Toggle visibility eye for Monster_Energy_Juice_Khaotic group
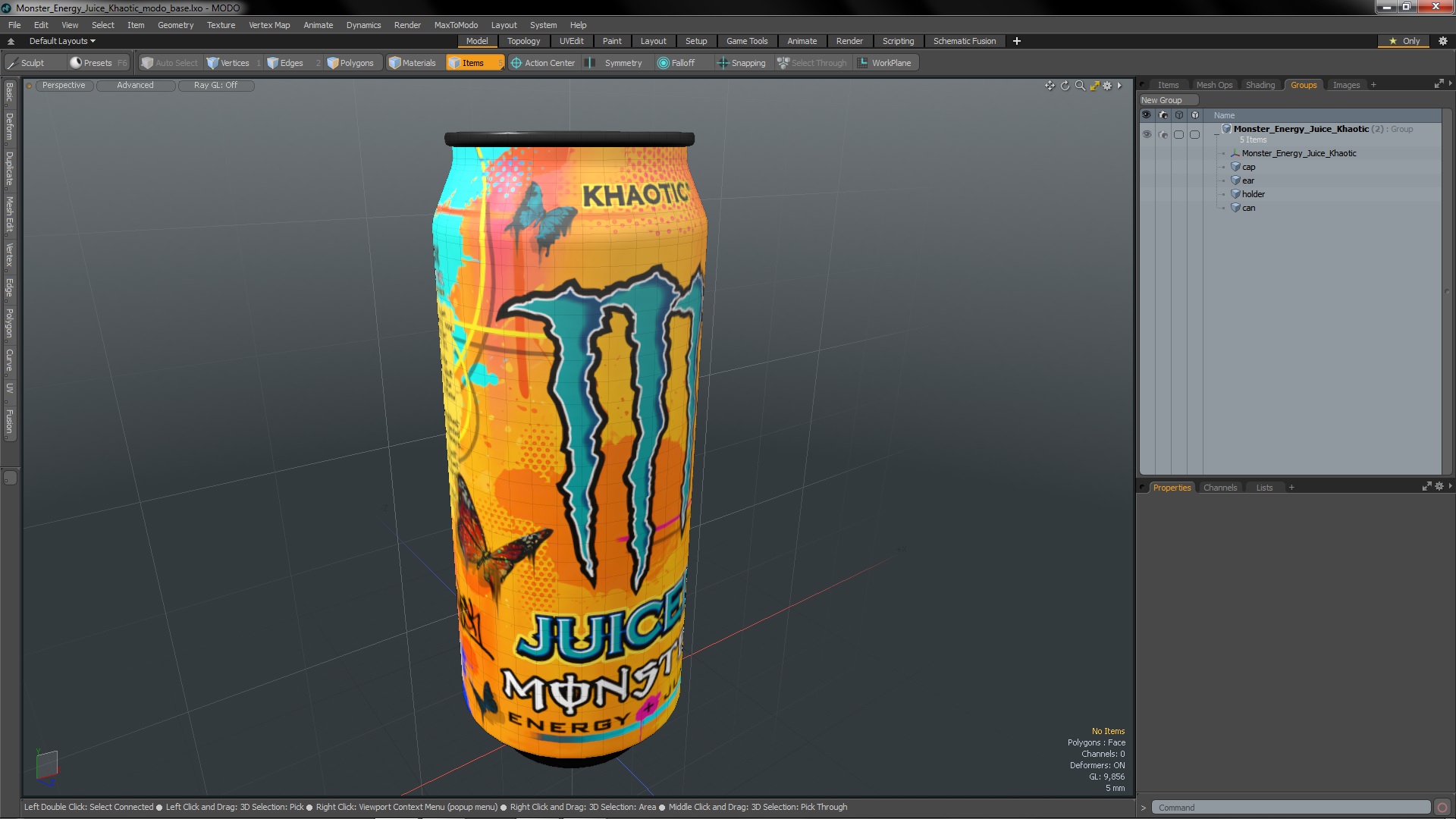Image resolution: width=1456 pixels, height=819 pixels. pyautogui.click(x=1147, y=134)
